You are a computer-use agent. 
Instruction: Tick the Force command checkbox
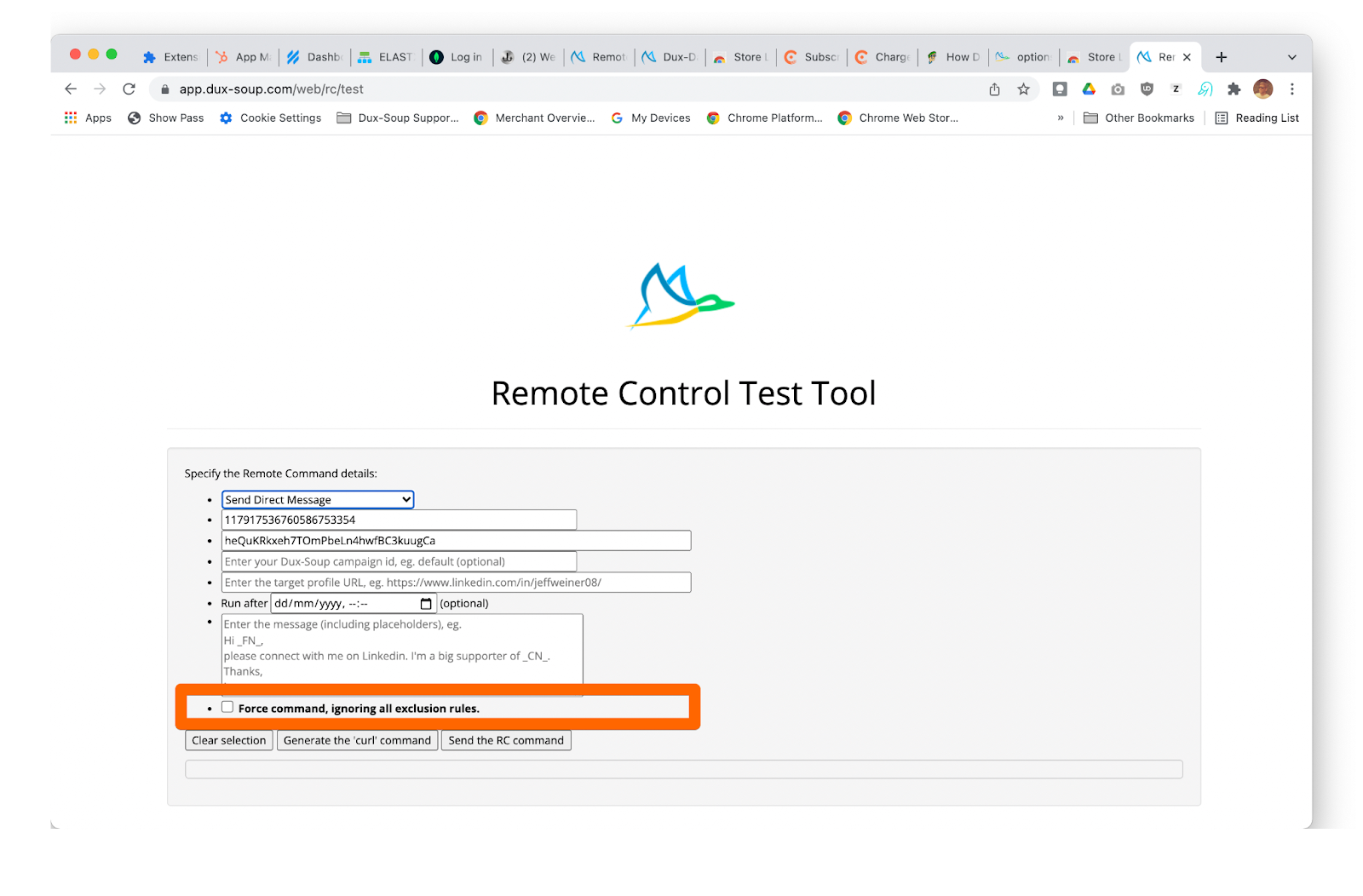[227, 707]
